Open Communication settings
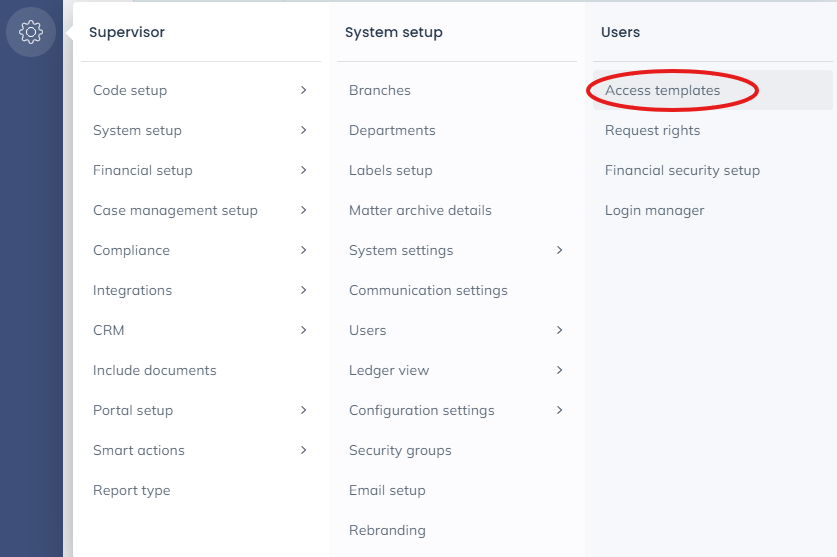 tap(428, 290)
